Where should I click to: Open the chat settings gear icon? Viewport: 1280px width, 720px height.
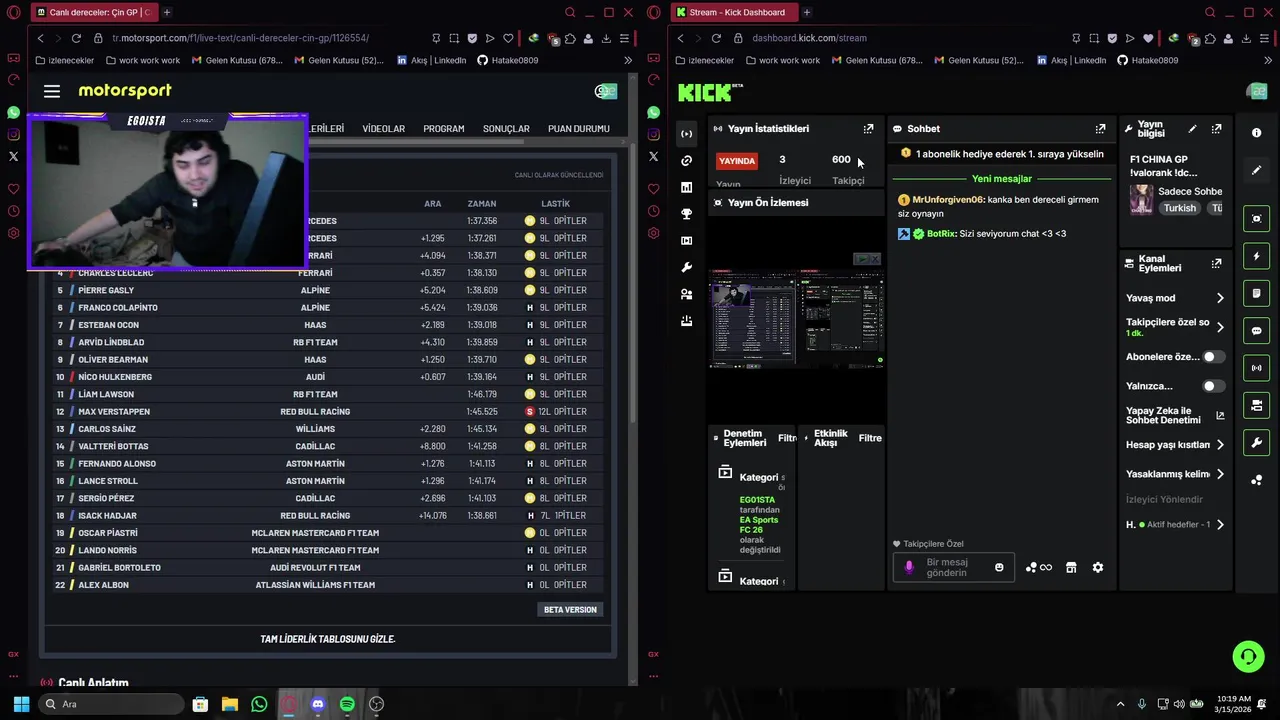coord(1098,568)
